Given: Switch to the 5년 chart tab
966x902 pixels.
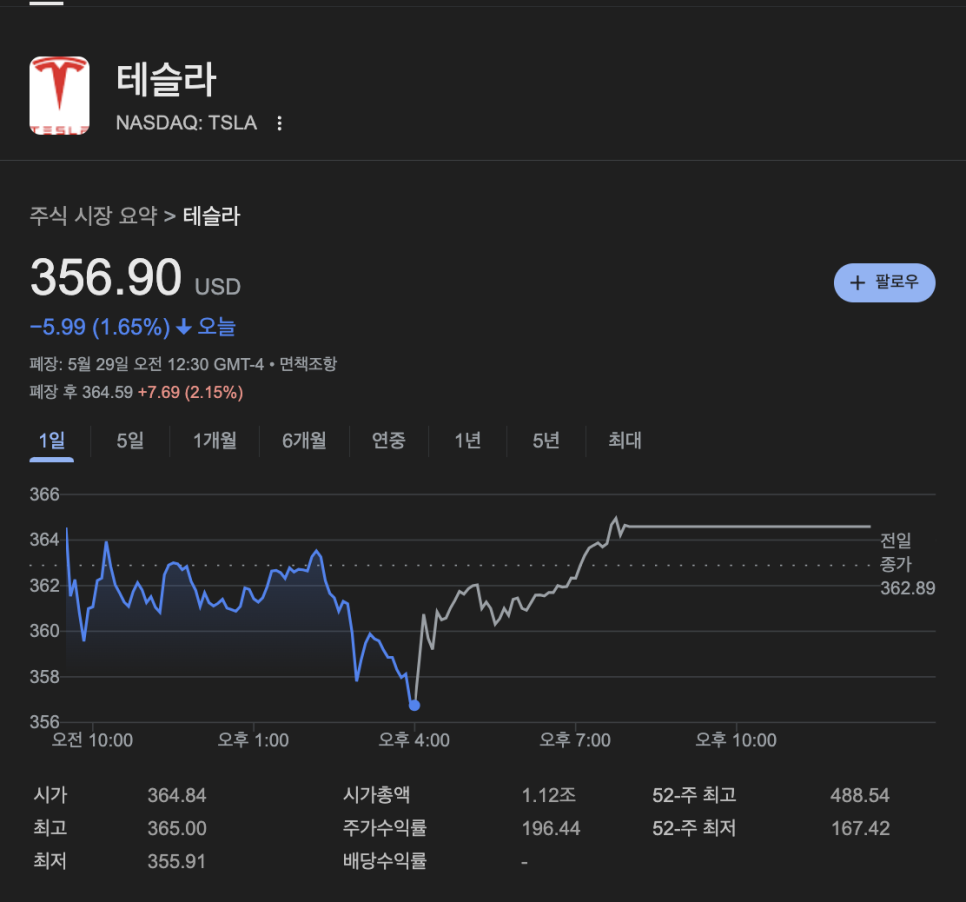Looking at the screenshot, I should [546, 441].
